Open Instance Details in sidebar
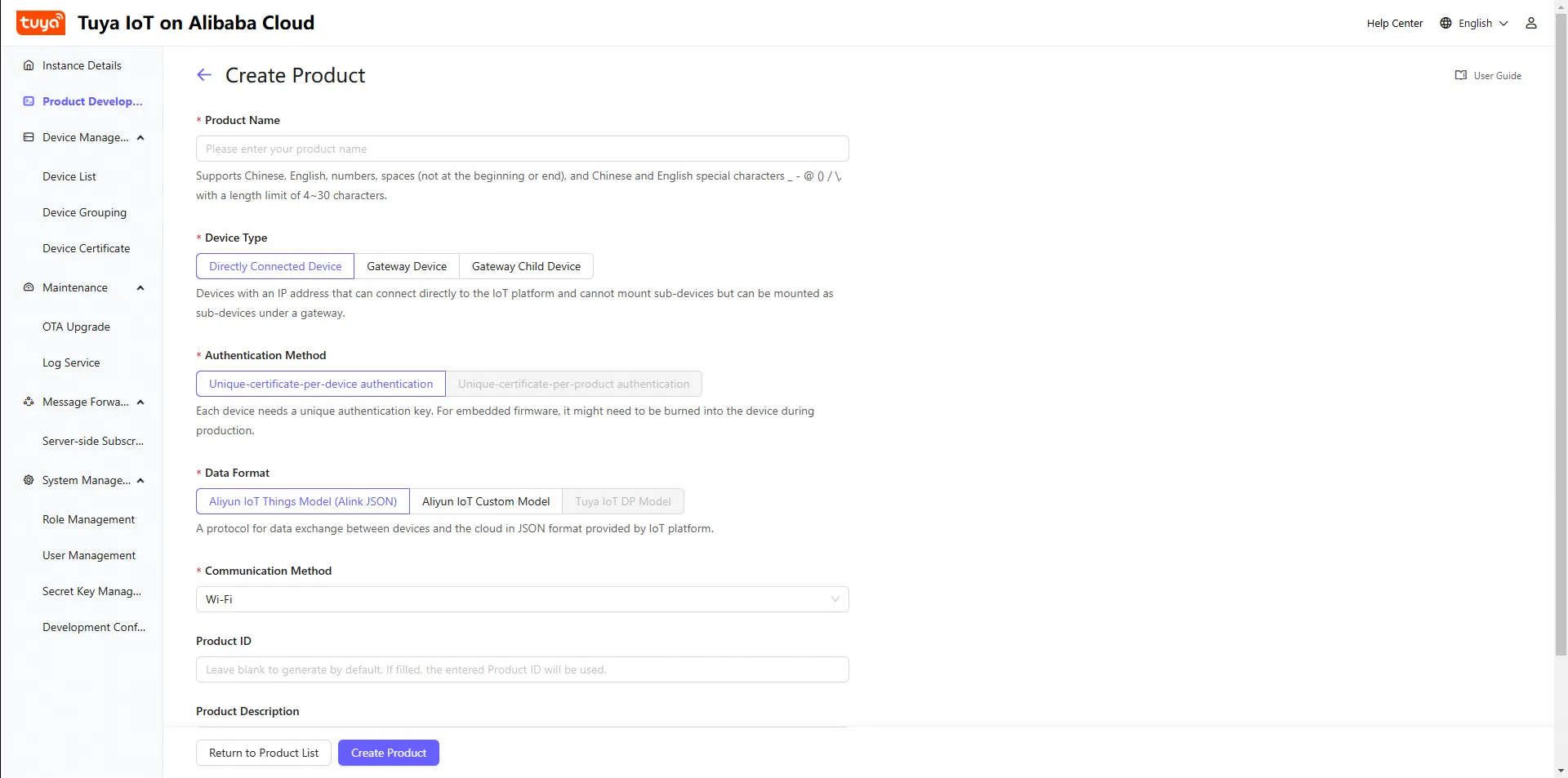This screenshot has width=1568, height=778. pos(82,65)
